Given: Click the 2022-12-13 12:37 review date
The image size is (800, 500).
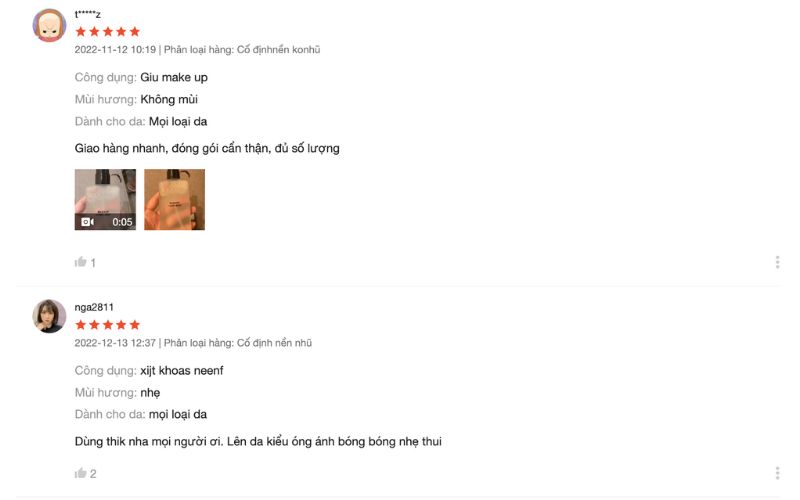Looking at the screenshot, I should pos(115,343).
